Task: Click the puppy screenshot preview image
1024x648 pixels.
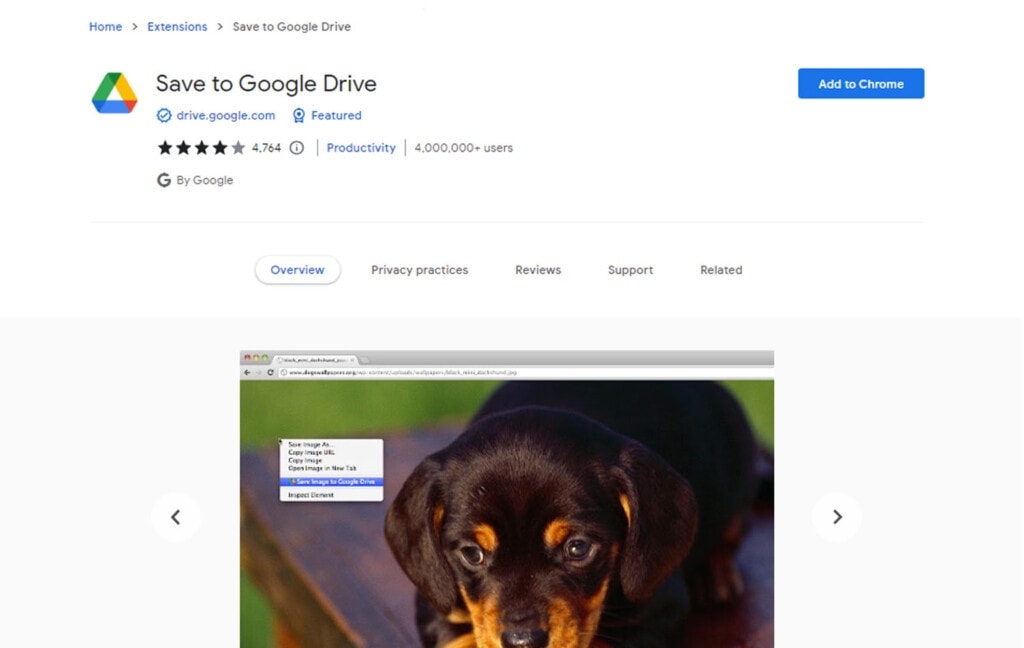Action: [507, 499]
